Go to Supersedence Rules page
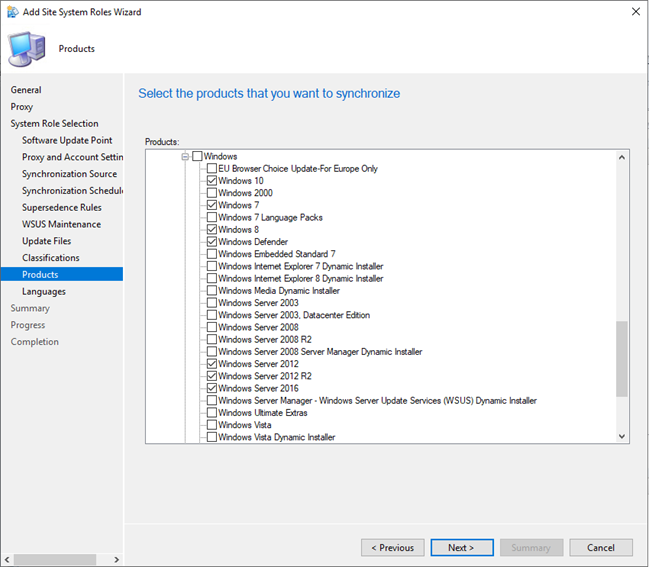649x567 pixels. [x=62, y=207]
